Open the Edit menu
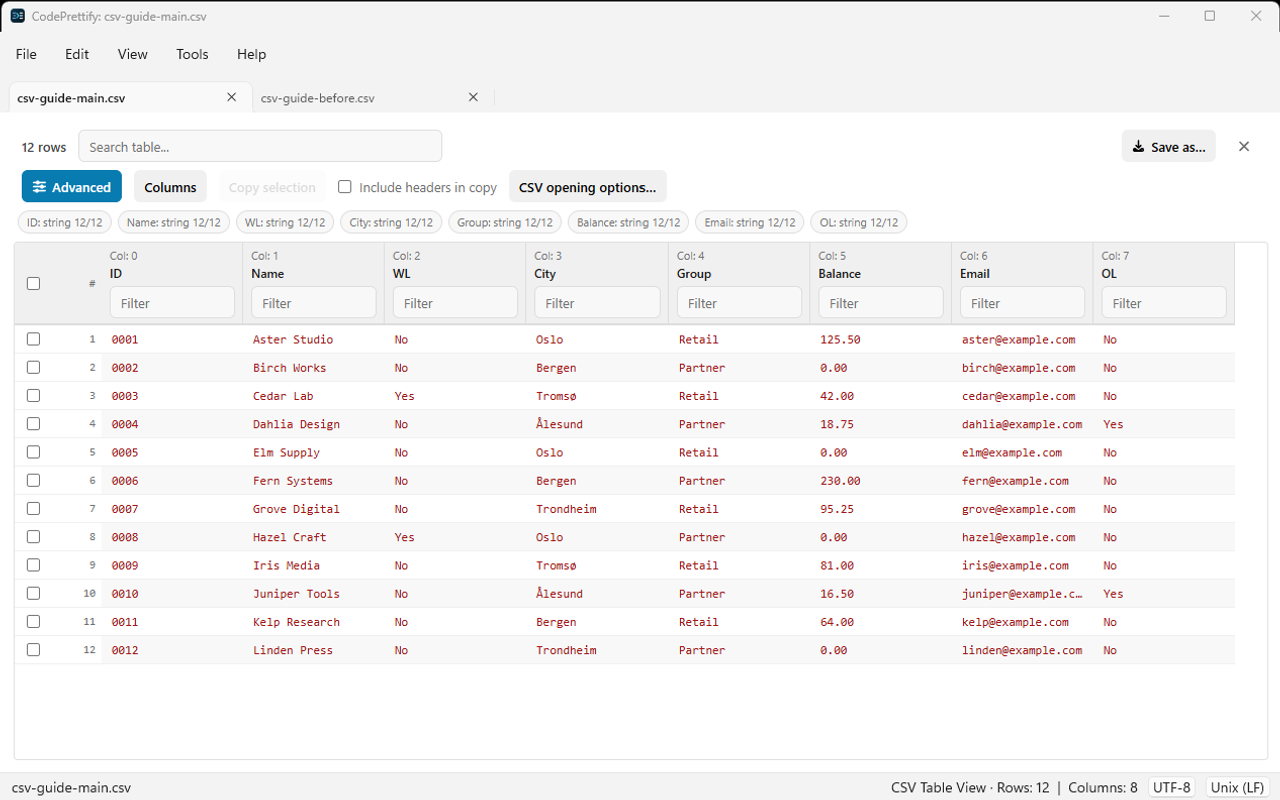1280x800 pixels. click(77, 54)
